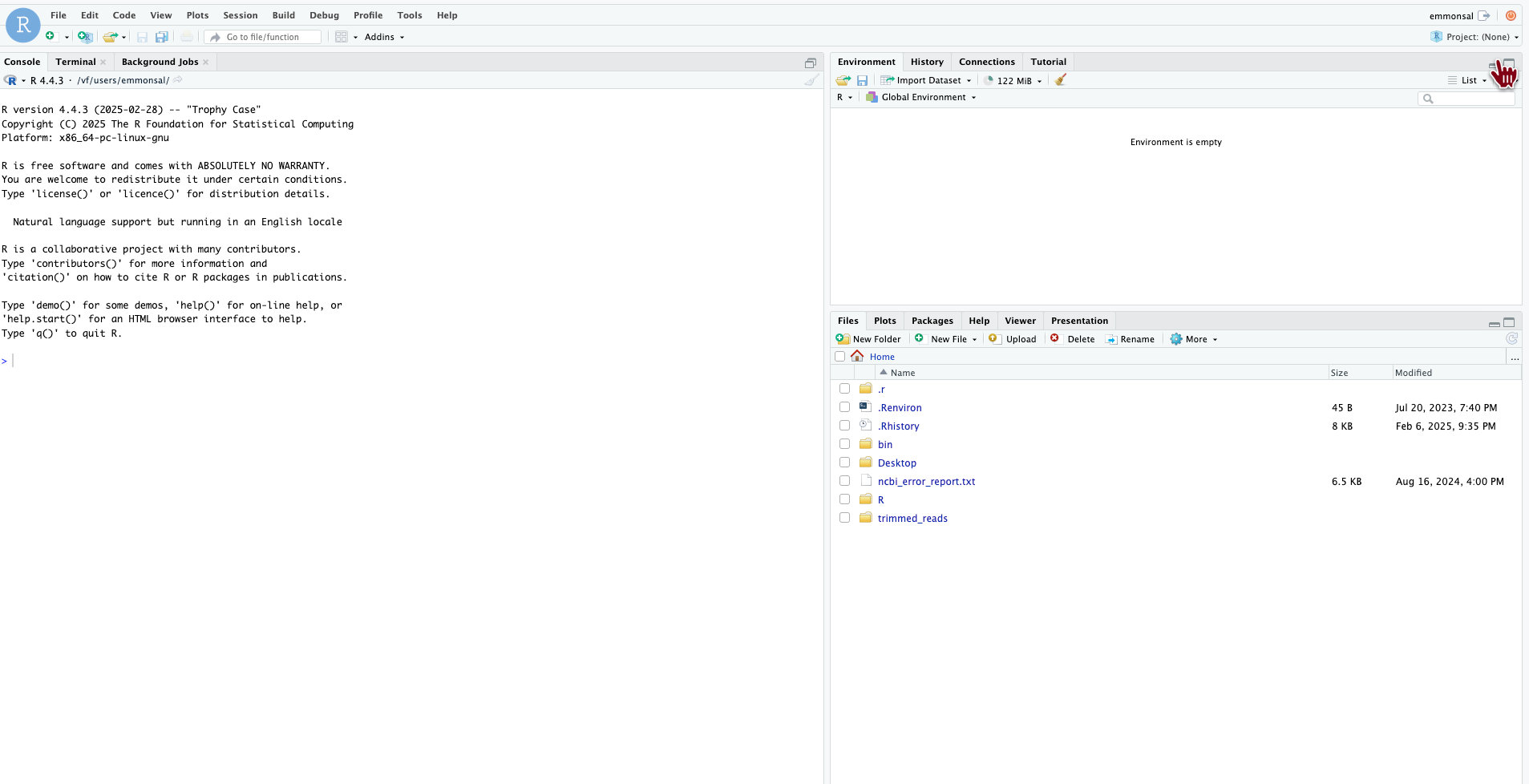Create a new project with the R project icon
1529x784 pixels.
(x=84, y=37)
